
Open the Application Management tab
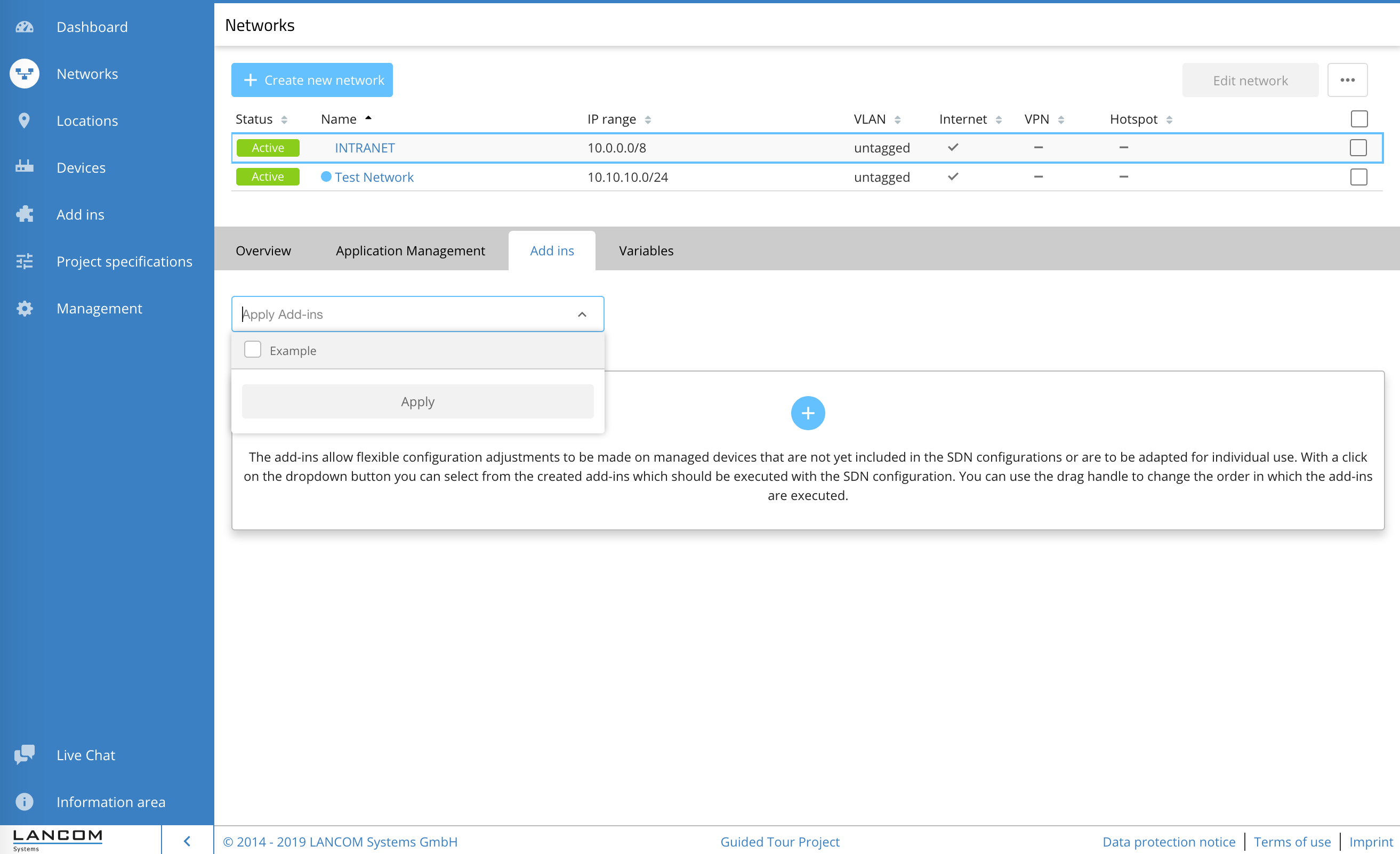point(410,251)
